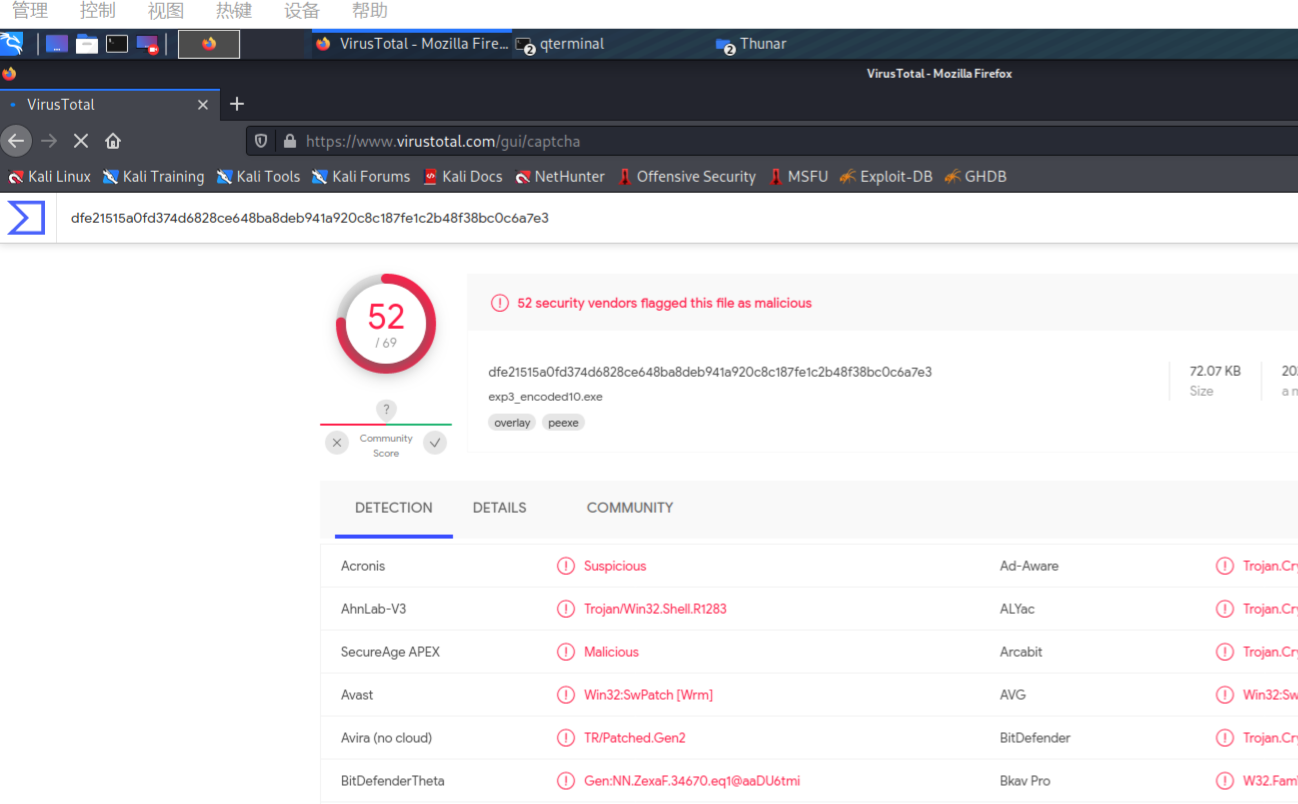Screen dimensions: 1298x804
Task: Open the MSFU bookmark
Action: (798, 177)
